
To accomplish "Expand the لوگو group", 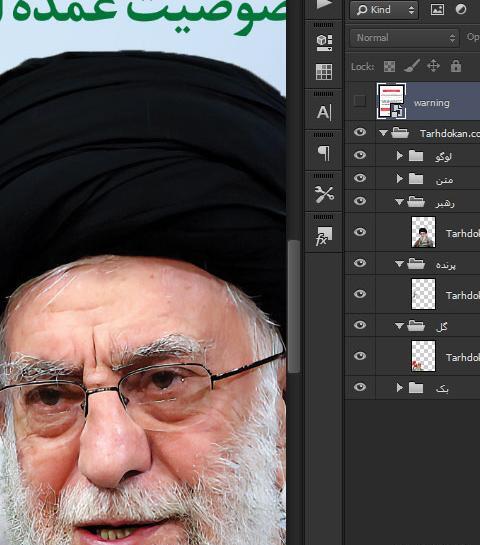I will 400,156.
